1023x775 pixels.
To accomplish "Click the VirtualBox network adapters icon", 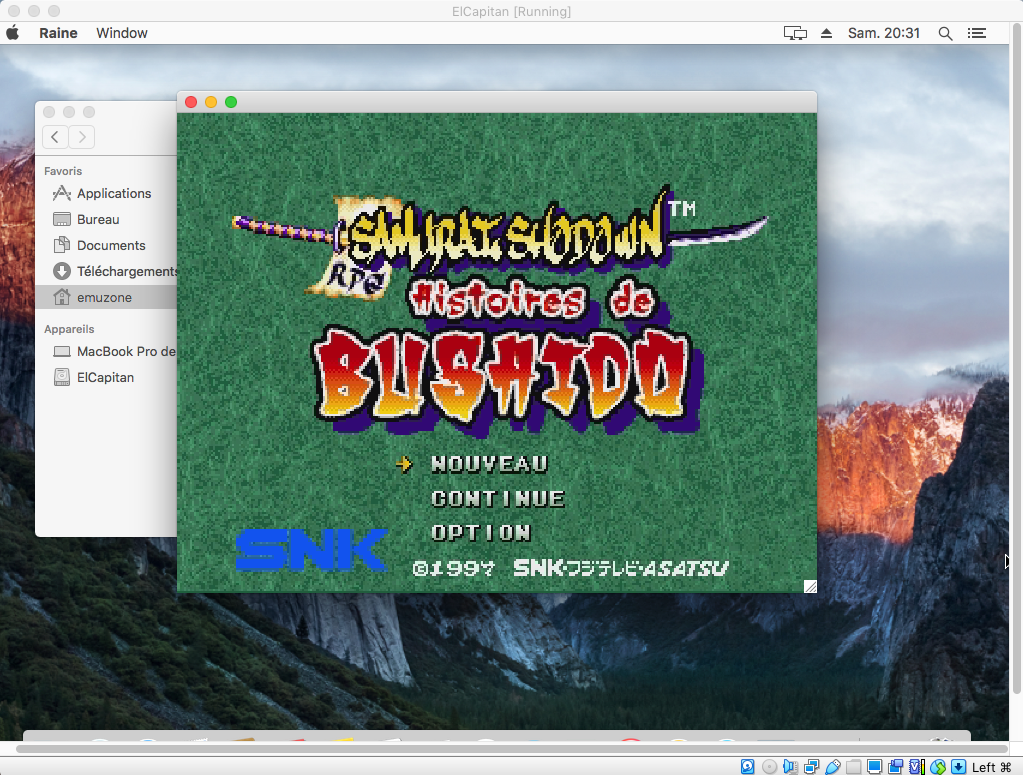I will pos(811,767).
